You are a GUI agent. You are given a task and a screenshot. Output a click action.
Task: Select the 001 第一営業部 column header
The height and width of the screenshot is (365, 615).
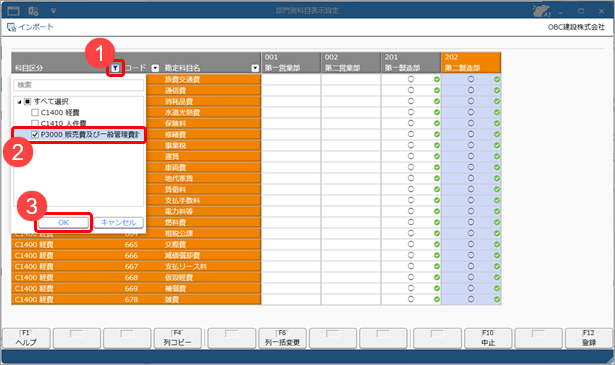(x=291, y=63)
